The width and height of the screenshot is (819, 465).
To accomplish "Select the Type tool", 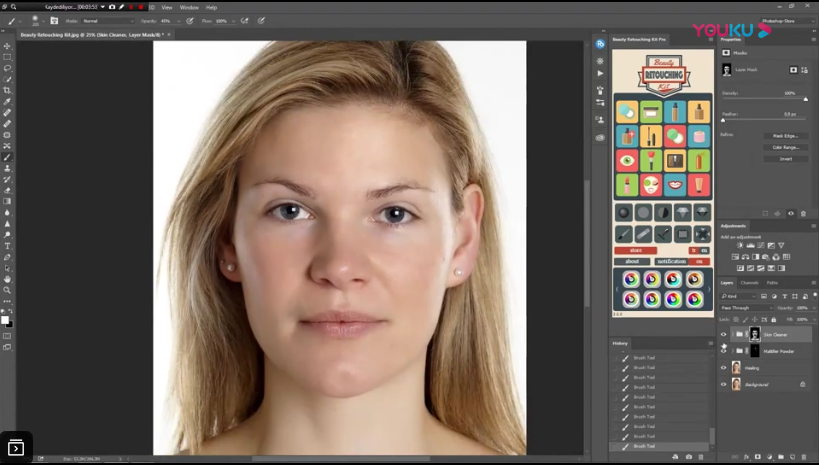I will coord(7,246).
